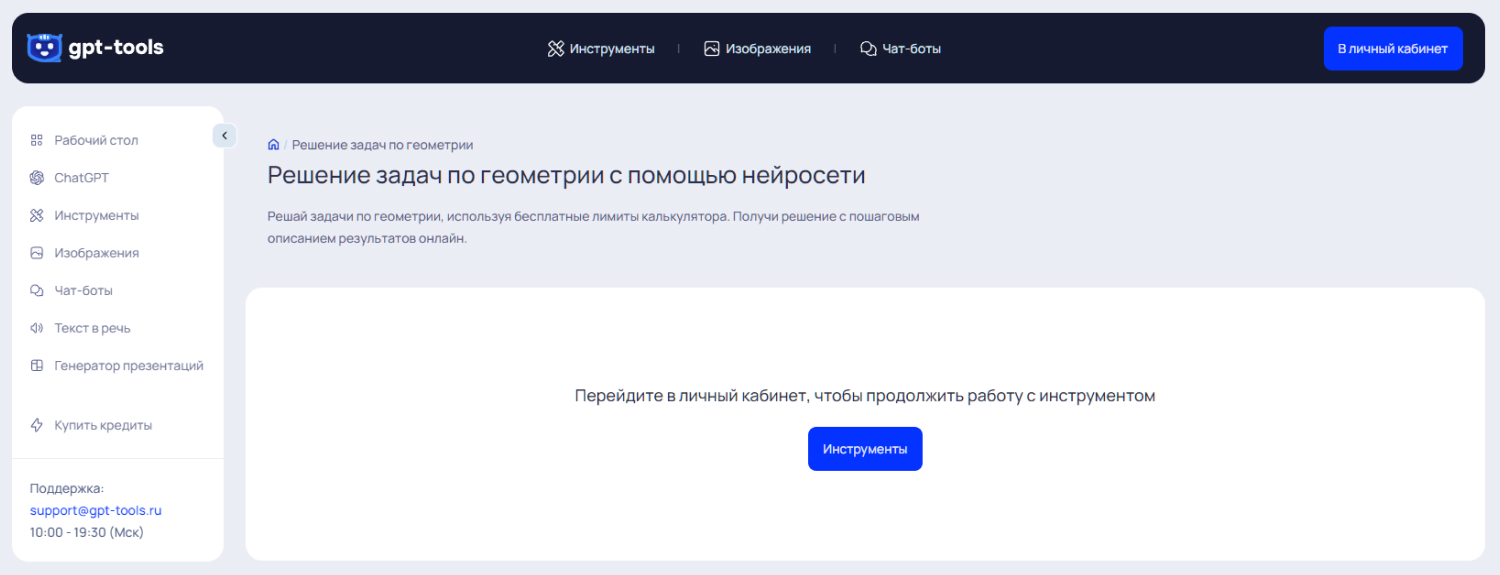
Task: Click the sidebar Инструменты tools icon
Action: coord(37,215)
